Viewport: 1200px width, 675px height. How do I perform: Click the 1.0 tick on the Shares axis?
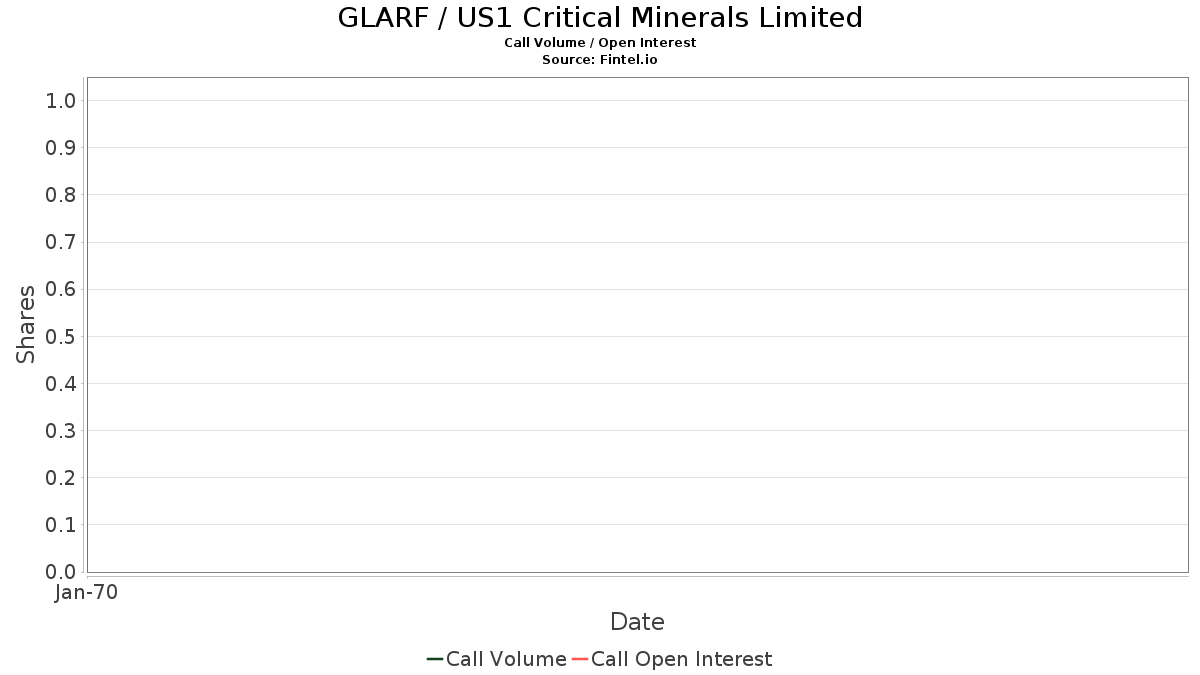[x=61, y=100]
